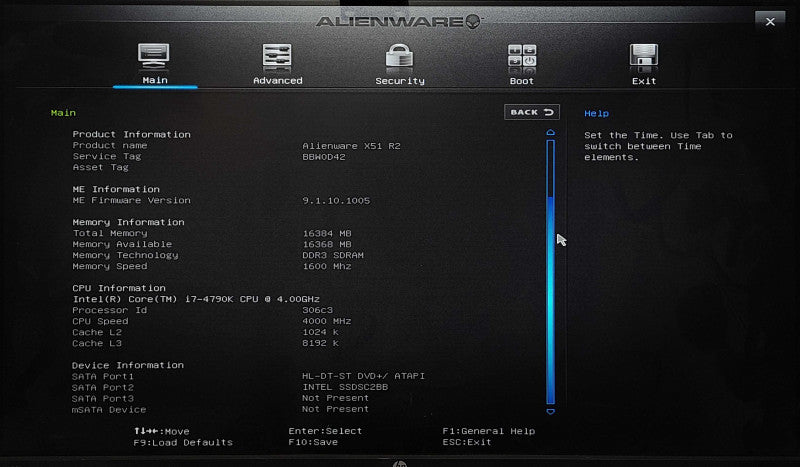Click F10:Save hint
Screen dimensions: 800x467
[x=313, y=442]
